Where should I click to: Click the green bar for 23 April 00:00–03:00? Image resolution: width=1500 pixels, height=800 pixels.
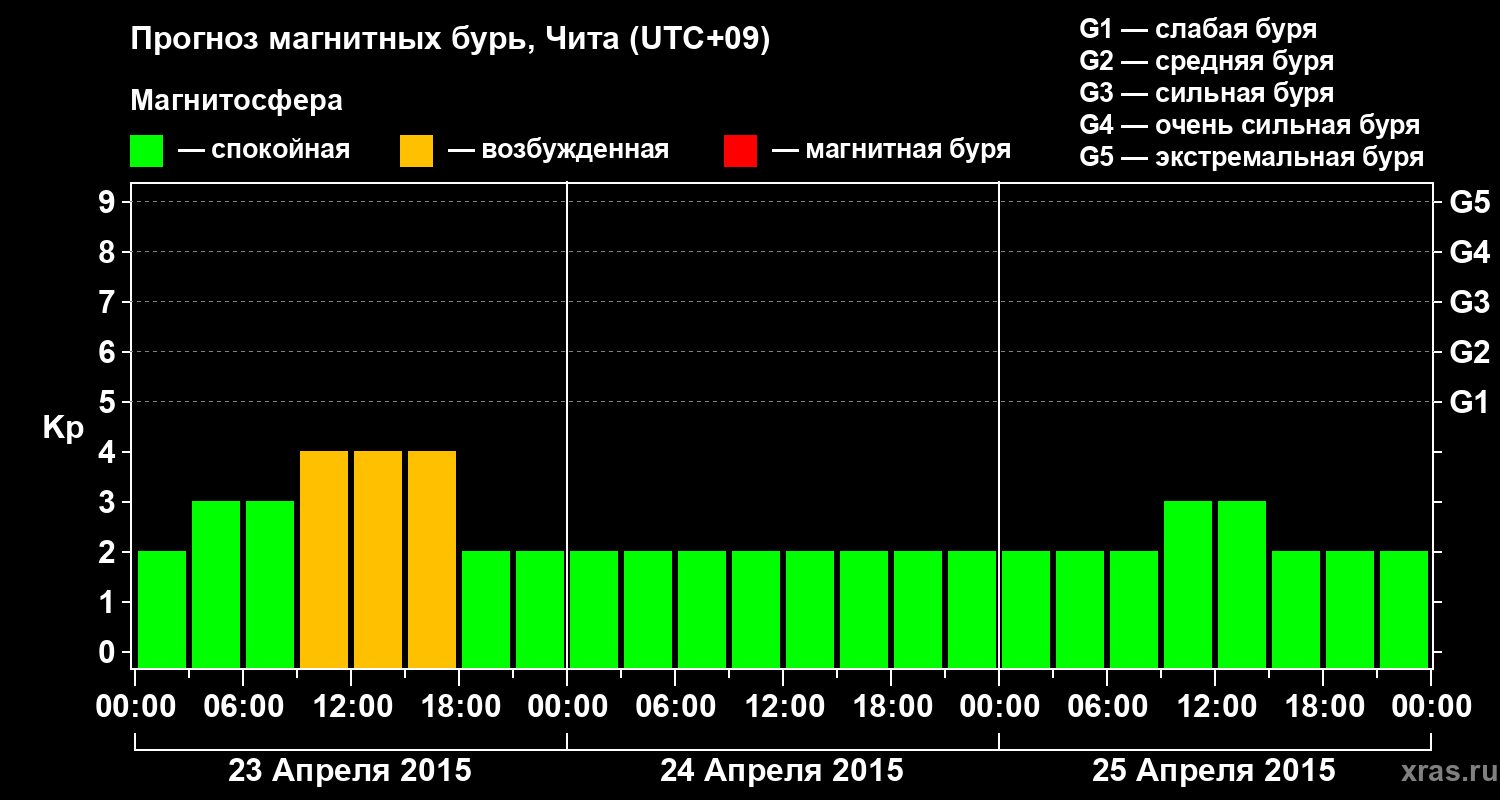pos(162,609)
